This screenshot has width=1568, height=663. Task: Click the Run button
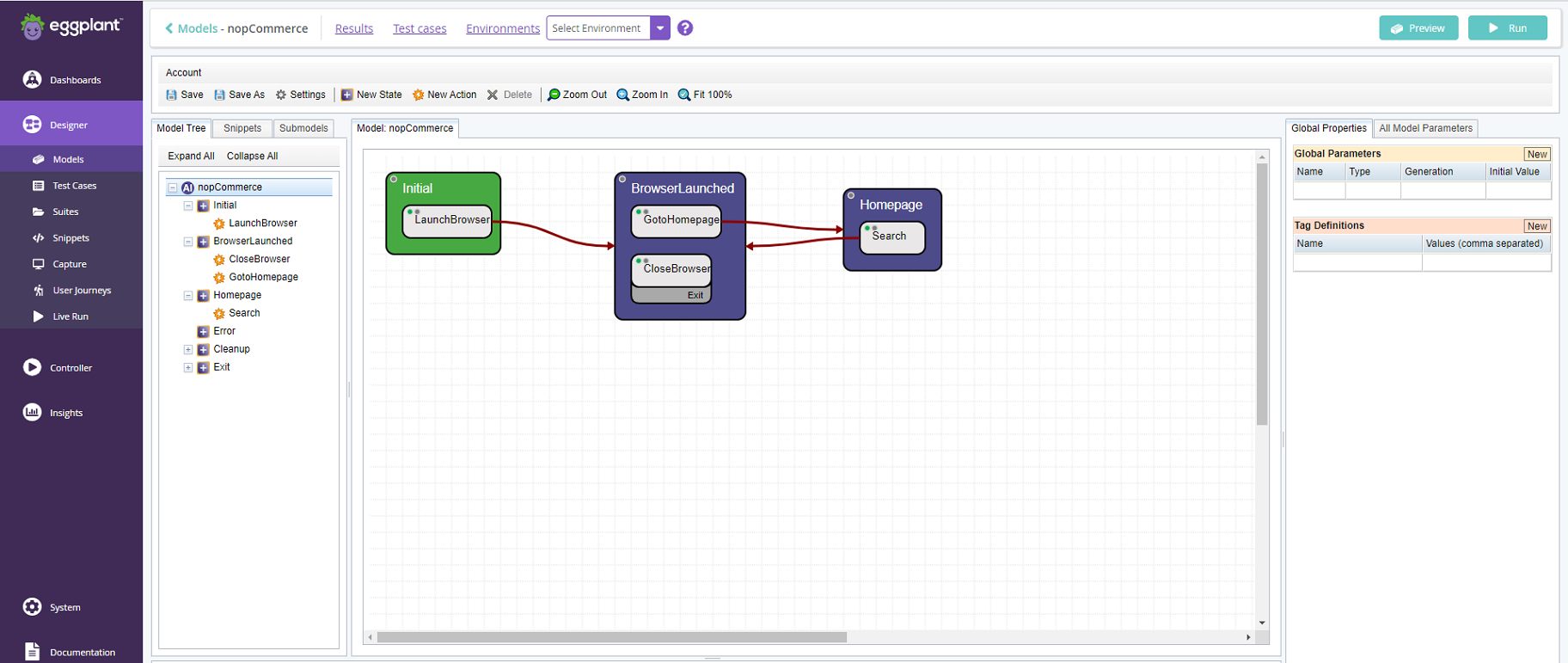pyautogui.click(x=1507, y=28)
